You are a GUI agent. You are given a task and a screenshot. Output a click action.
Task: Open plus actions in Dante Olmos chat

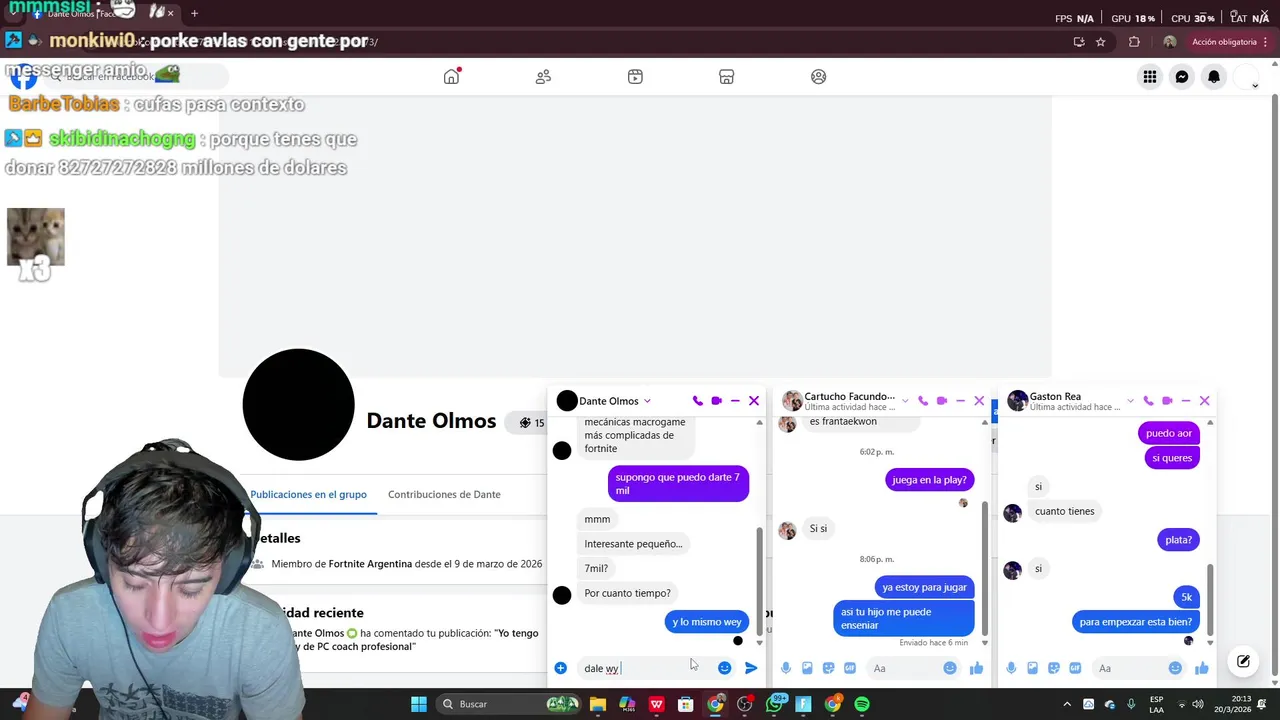561,668
